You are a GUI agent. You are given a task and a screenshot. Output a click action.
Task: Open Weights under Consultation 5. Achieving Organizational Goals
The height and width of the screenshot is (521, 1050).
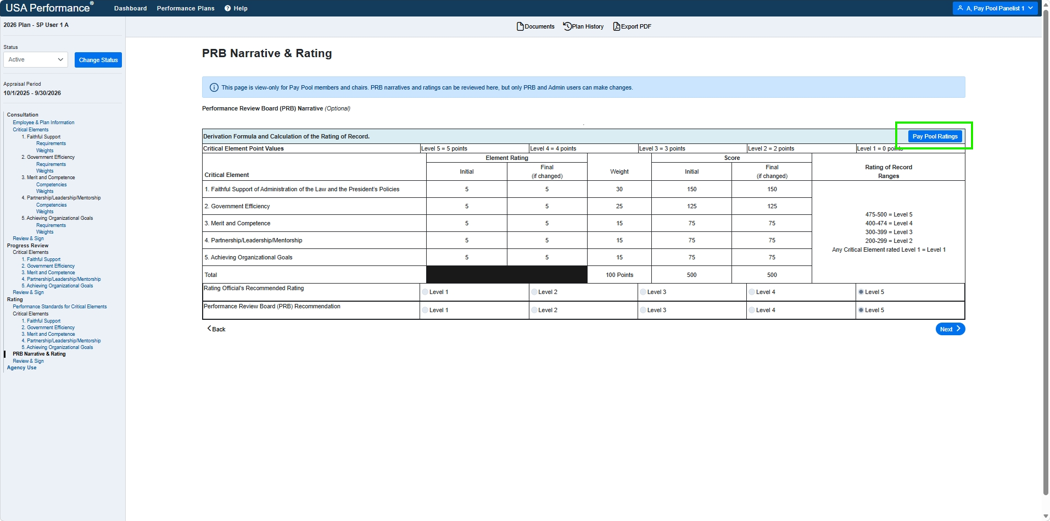[45, 232]
